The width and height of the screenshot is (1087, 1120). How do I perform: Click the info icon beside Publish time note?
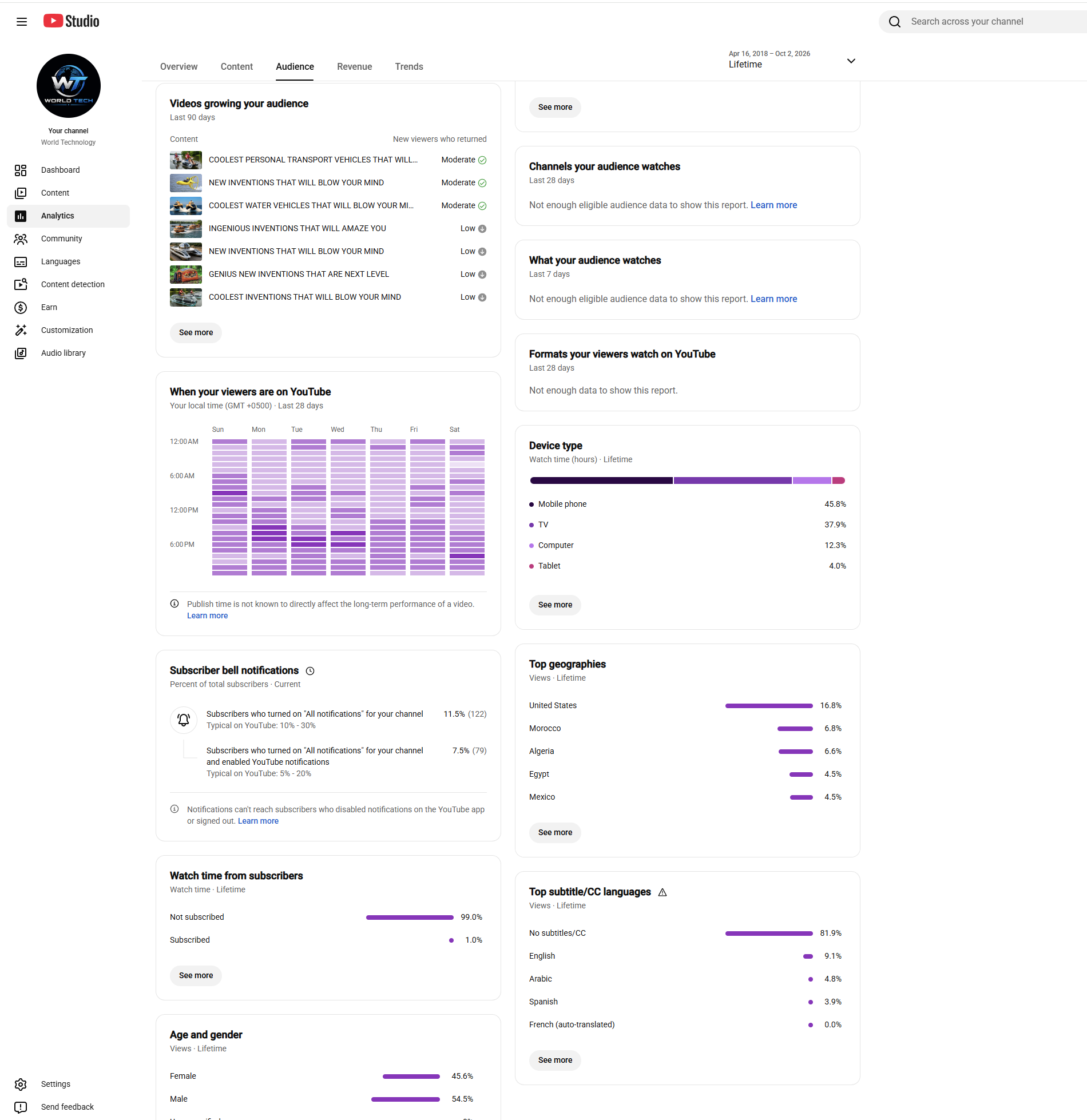pyautogui.click(x=174, y=603)
